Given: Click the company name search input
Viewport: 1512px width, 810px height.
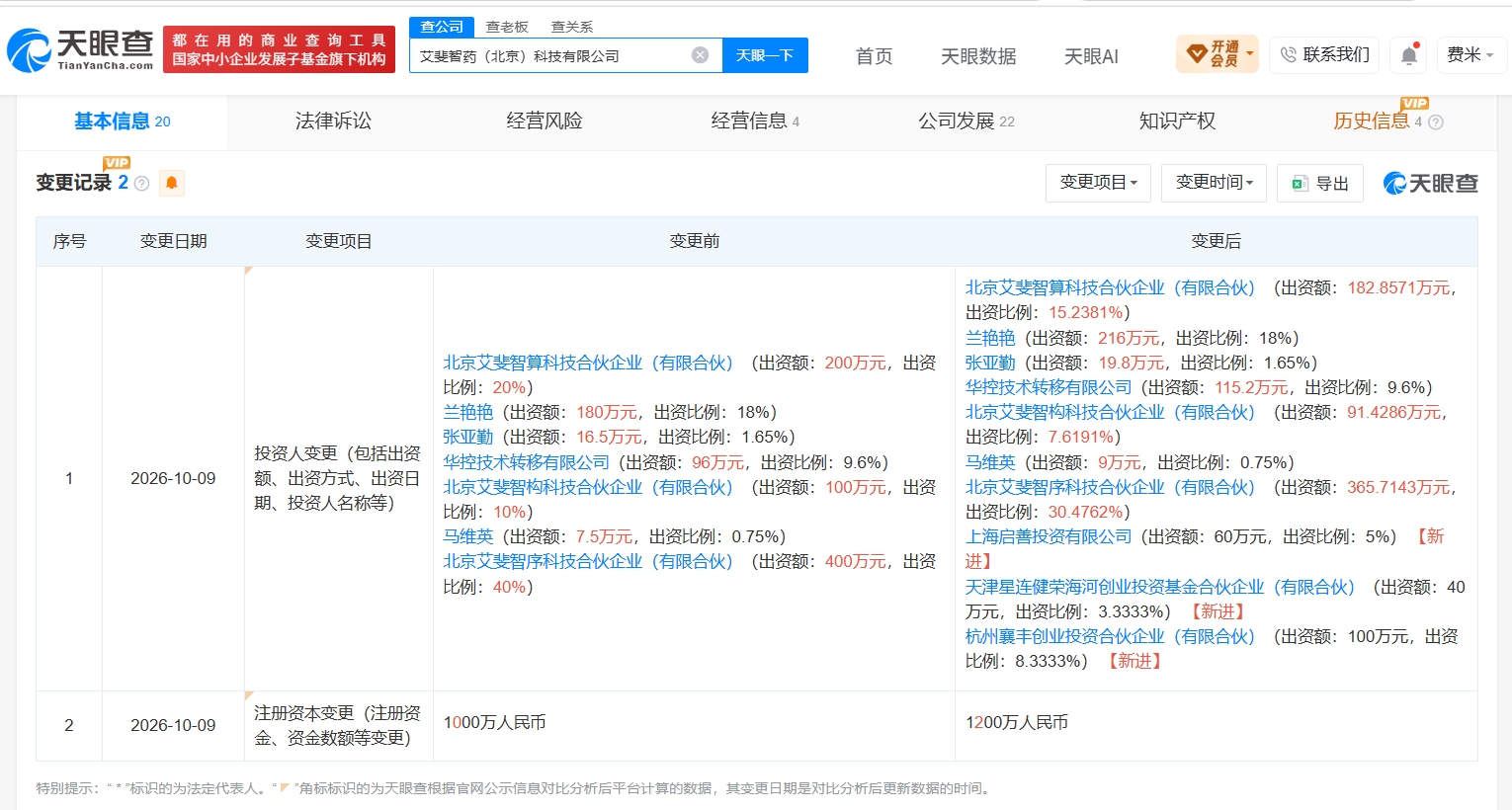Looking at the screenshot, I should 552,55.
